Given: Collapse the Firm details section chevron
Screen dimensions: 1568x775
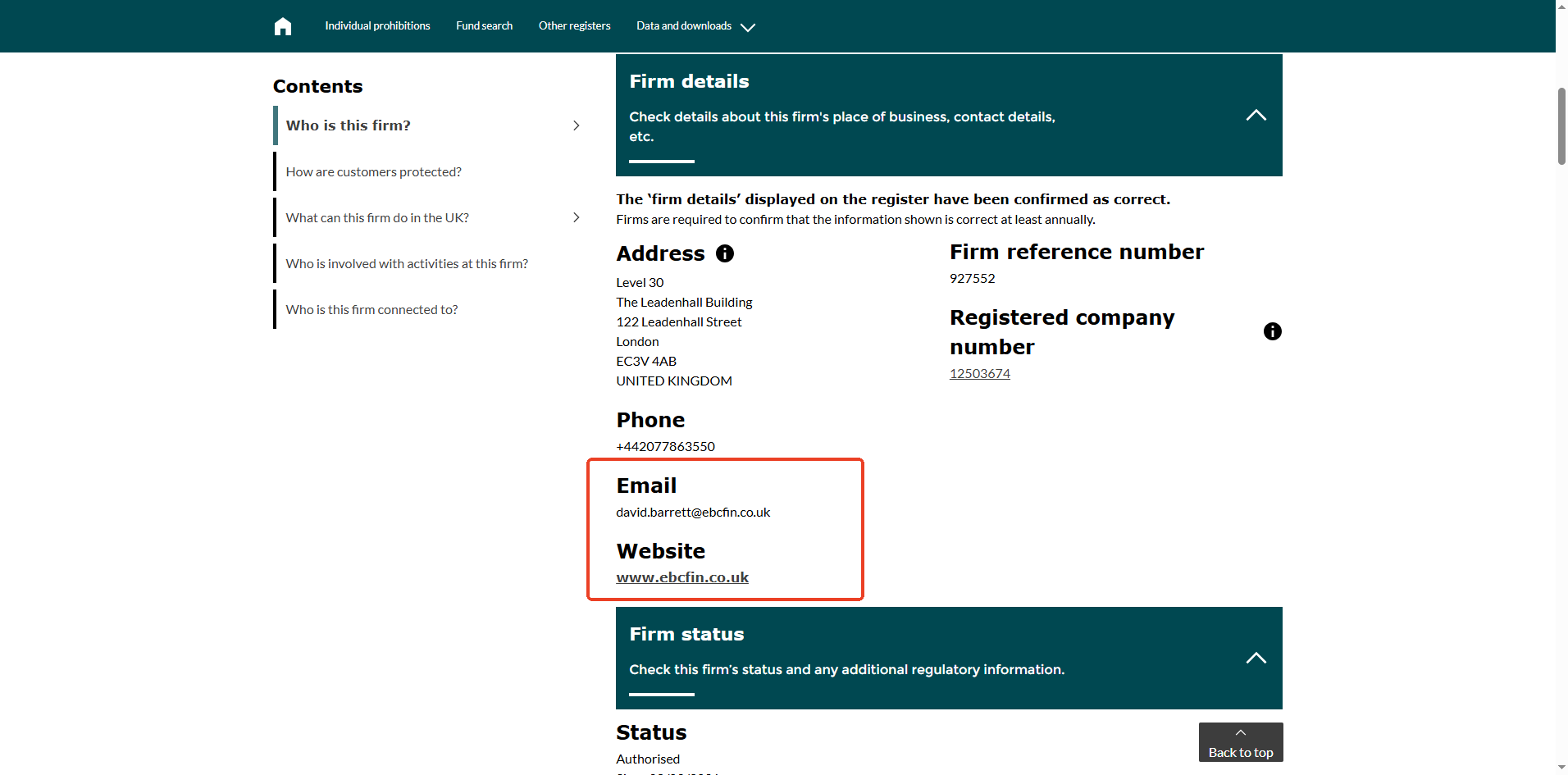Looking at the screenshot, I should coord(1256,116).
